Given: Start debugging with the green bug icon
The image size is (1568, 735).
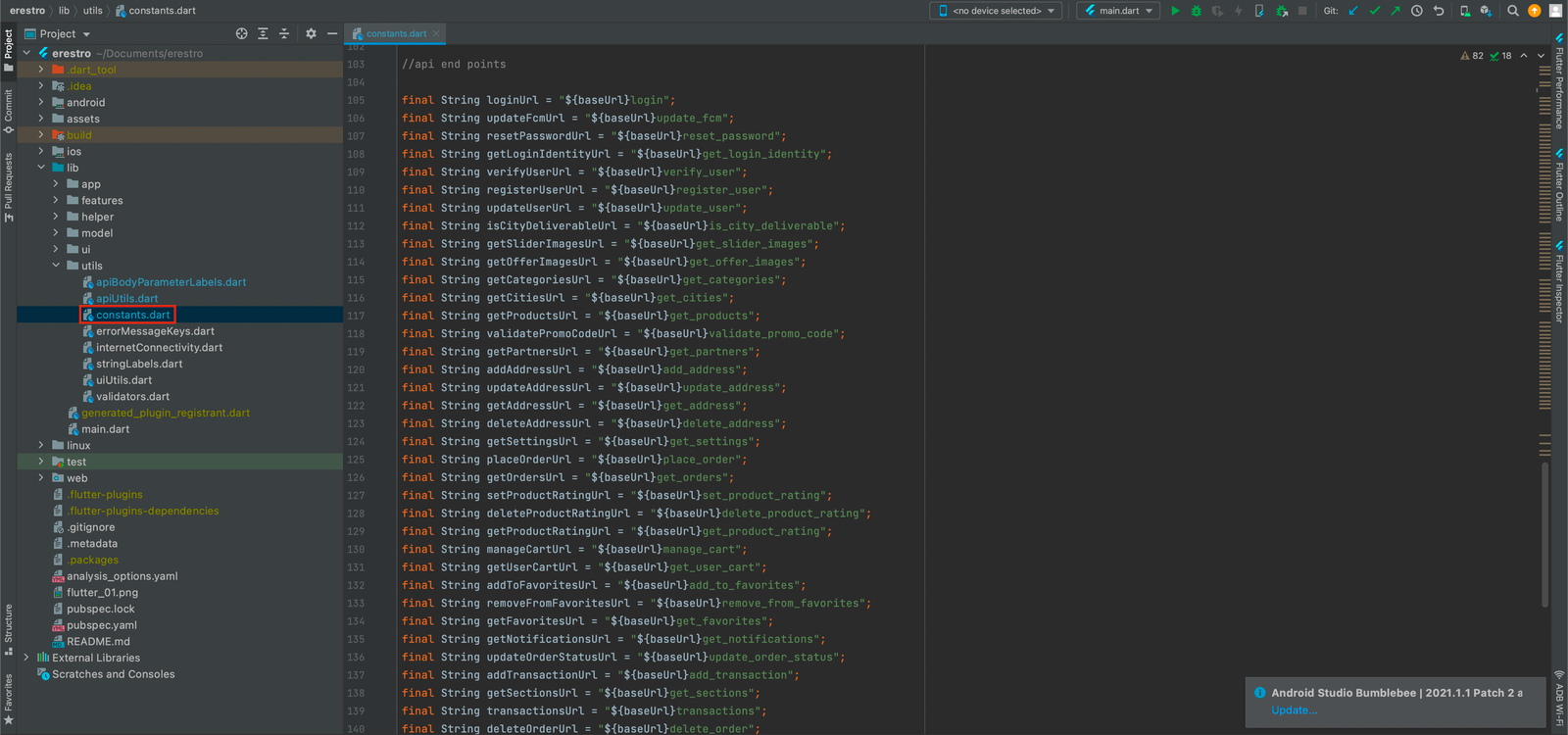Looking at the screenshot, I should point(1196,11).
